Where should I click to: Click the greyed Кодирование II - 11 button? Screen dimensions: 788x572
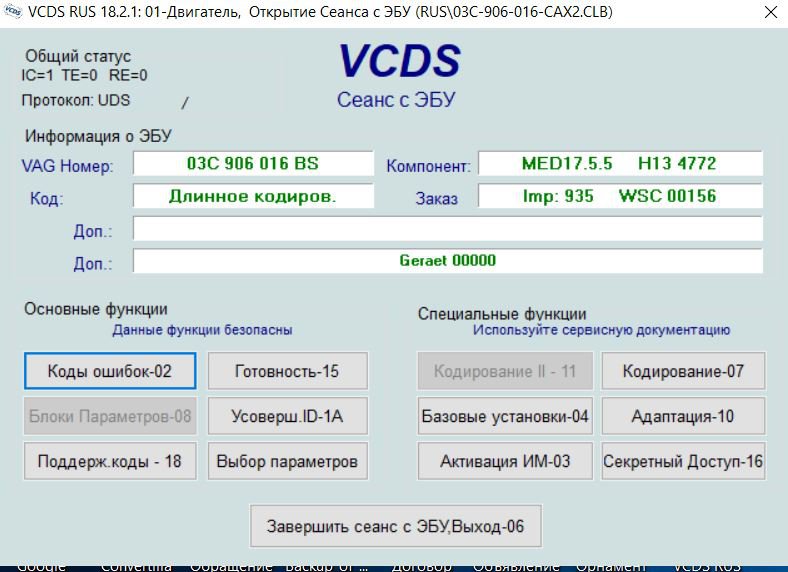tap(505, 371)
